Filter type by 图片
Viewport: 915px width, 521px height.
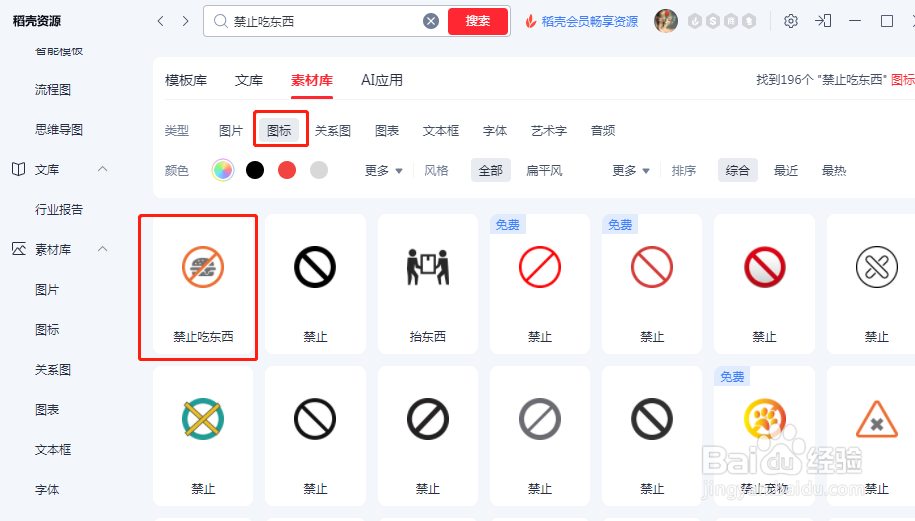[231, 131]
